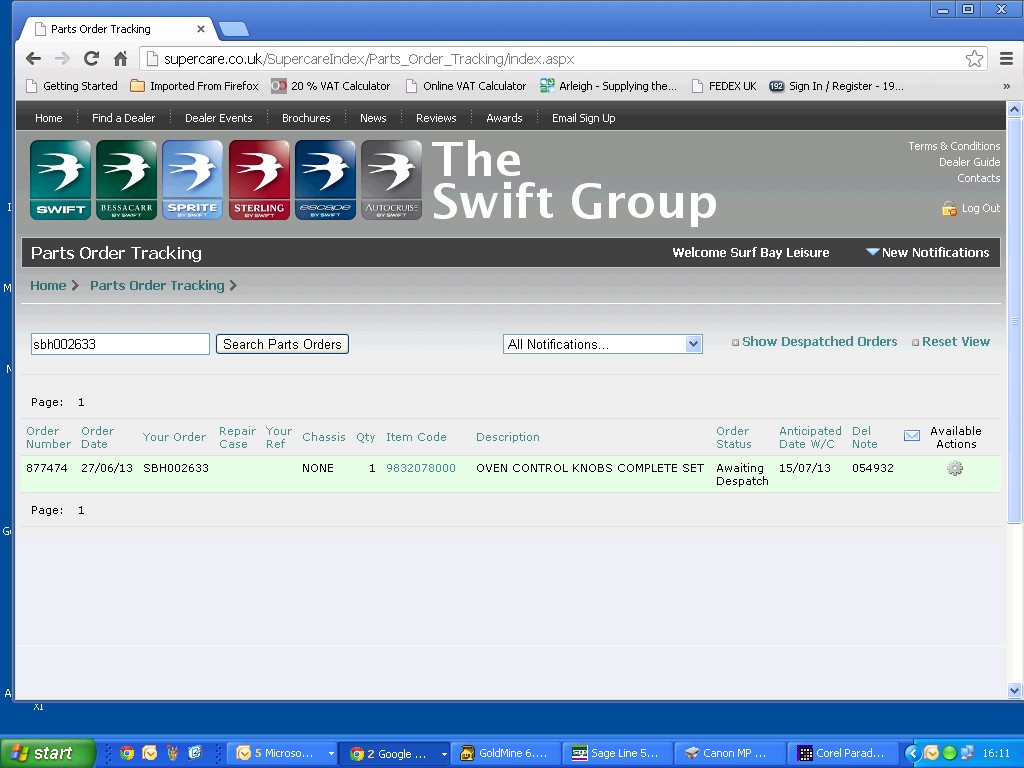Close the Parts Order Tracking tab
The height and width of the screenshot is (768, 1024).
[200, 29]
